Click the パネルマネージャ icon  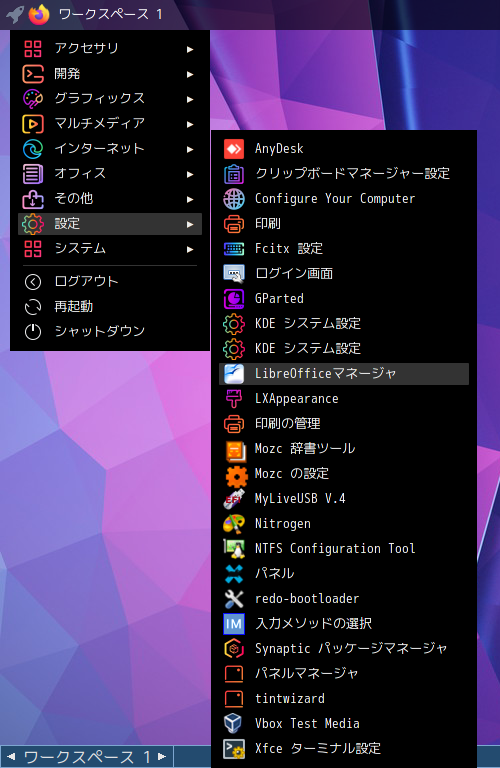click(x=234, y=673)
